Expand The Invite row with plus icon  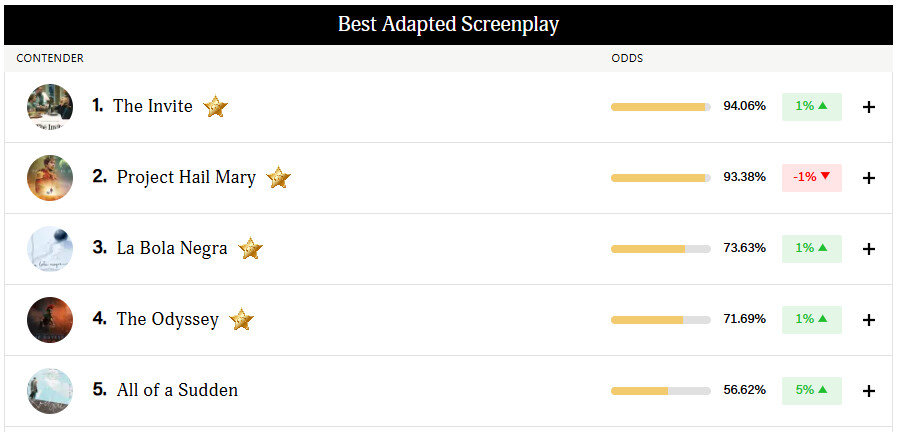[869, 107]
